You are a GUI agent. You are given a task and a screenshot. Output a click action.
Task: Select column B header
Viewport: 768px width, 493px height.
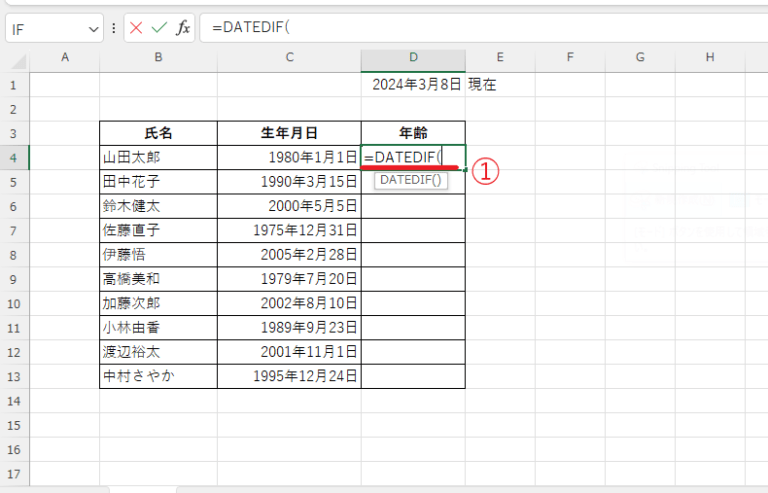158,58
